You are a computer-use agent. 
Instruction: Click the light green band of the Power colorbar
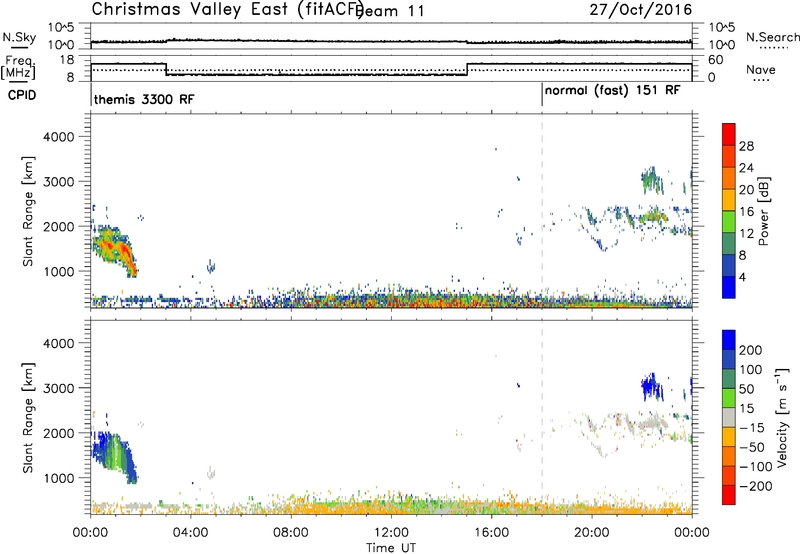click(729, 221)
